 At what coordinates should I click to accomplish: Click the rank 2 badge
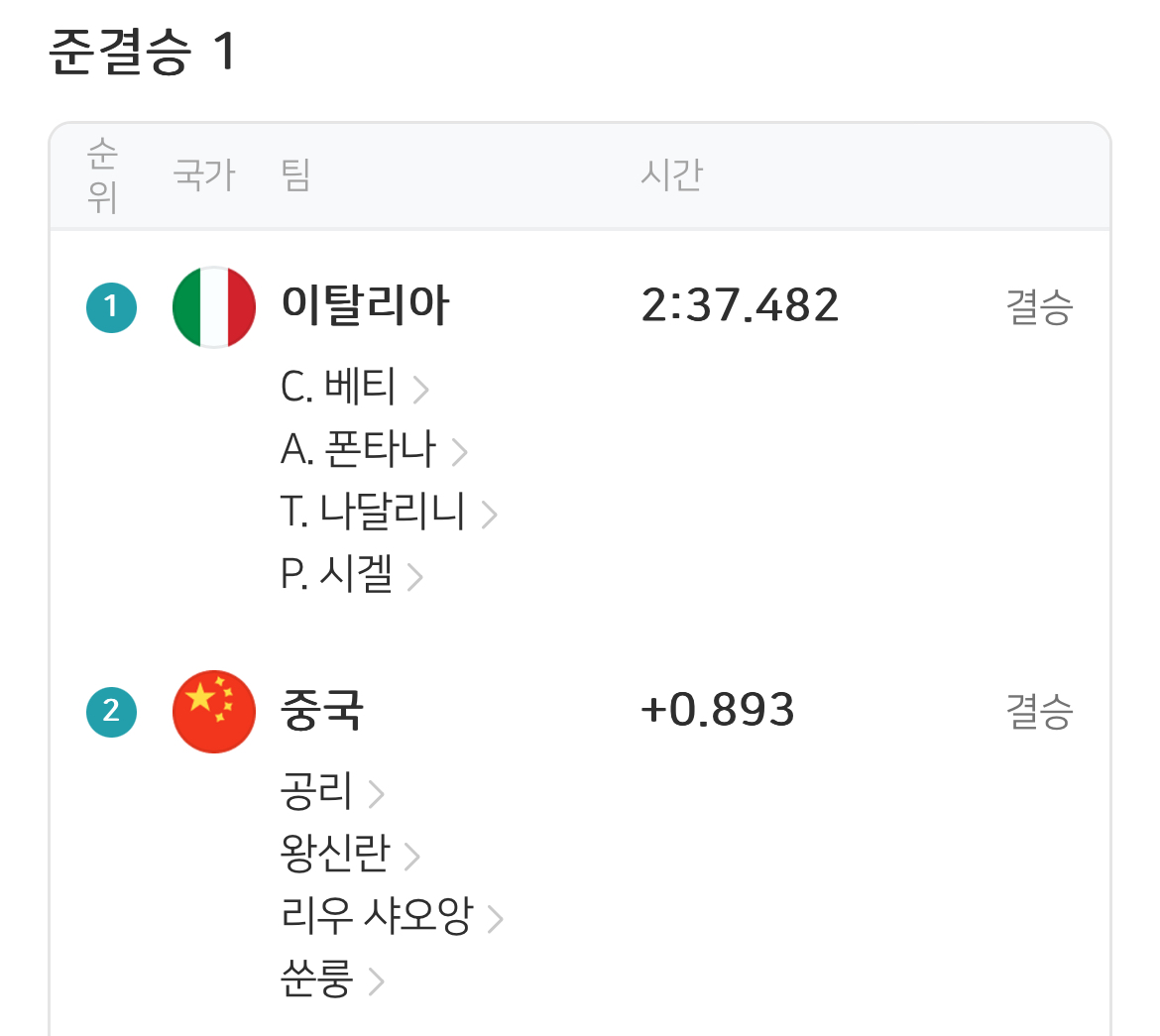pyautogui.click(x=111, y=711)
